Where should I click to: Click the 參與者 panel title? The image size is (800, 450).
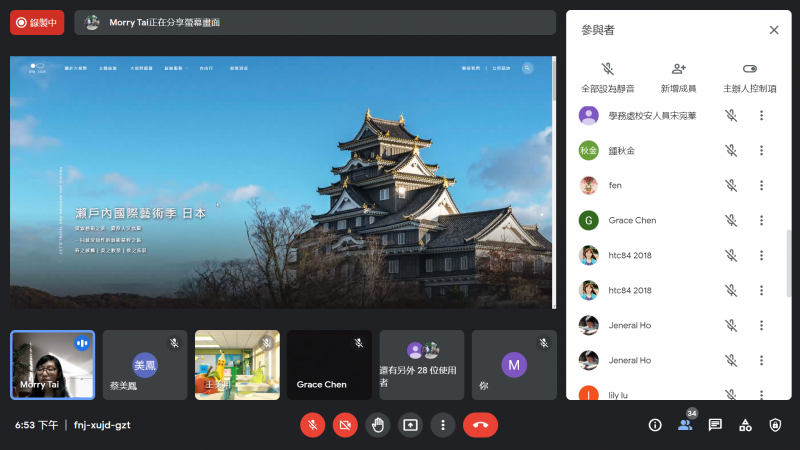pos(598,30)
